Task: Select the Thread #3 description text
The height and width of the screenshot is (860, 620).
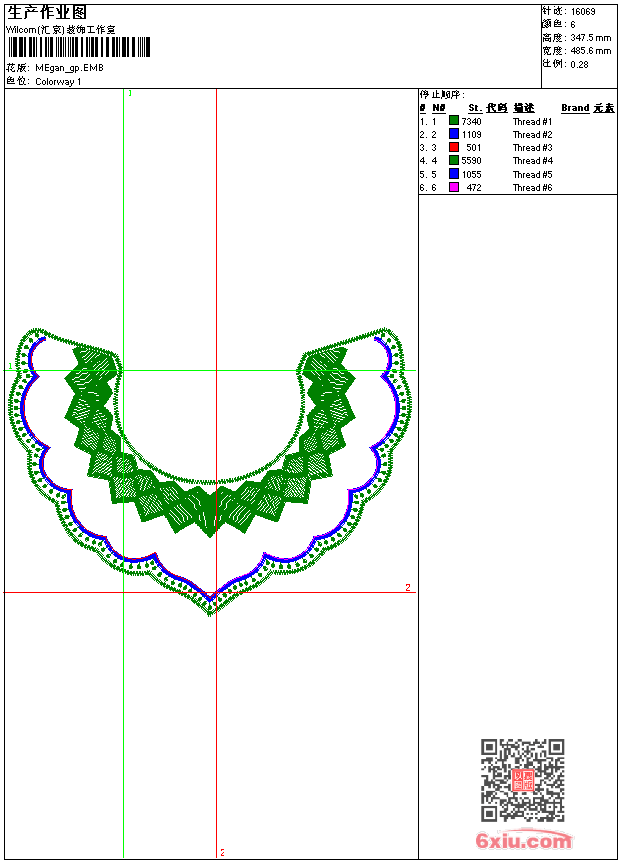Action: (533, 148)
